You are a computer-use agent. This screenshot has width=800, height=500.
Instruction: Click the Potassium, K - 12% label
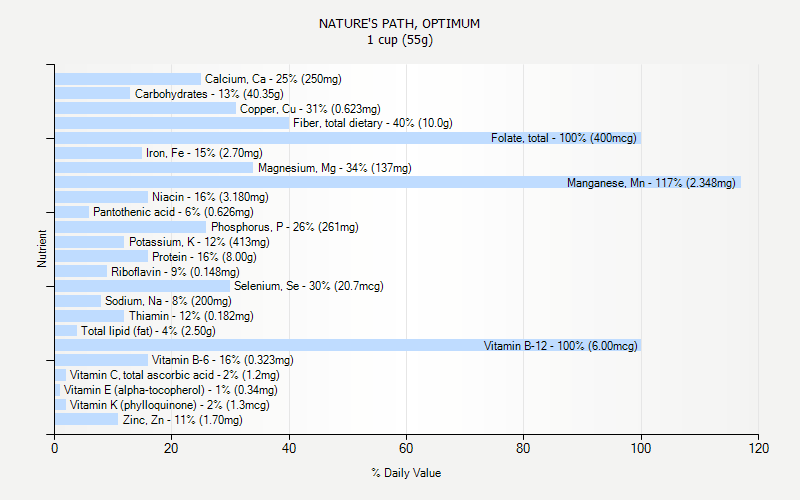(199, 242)
